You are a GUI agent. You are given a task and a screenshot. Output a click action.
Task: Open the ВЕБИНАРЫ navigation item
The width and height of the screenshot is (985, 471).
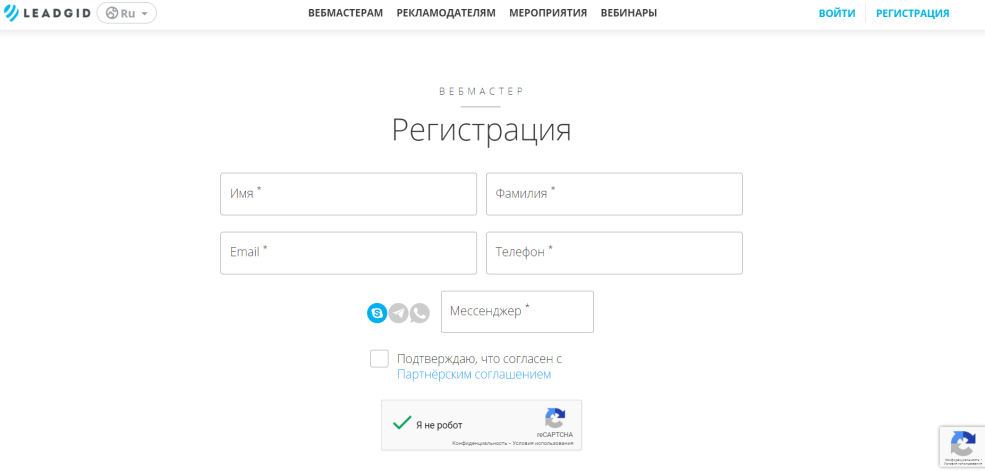629,13
